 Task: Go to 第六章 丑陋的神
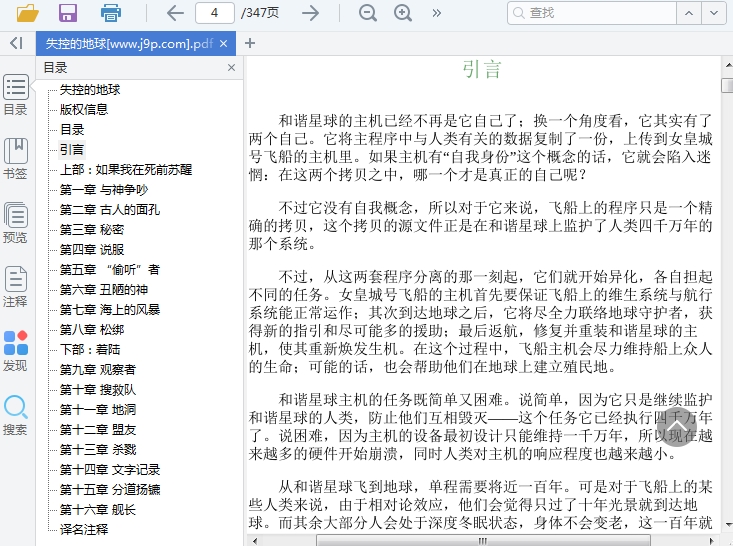click(x=103, y=290)
